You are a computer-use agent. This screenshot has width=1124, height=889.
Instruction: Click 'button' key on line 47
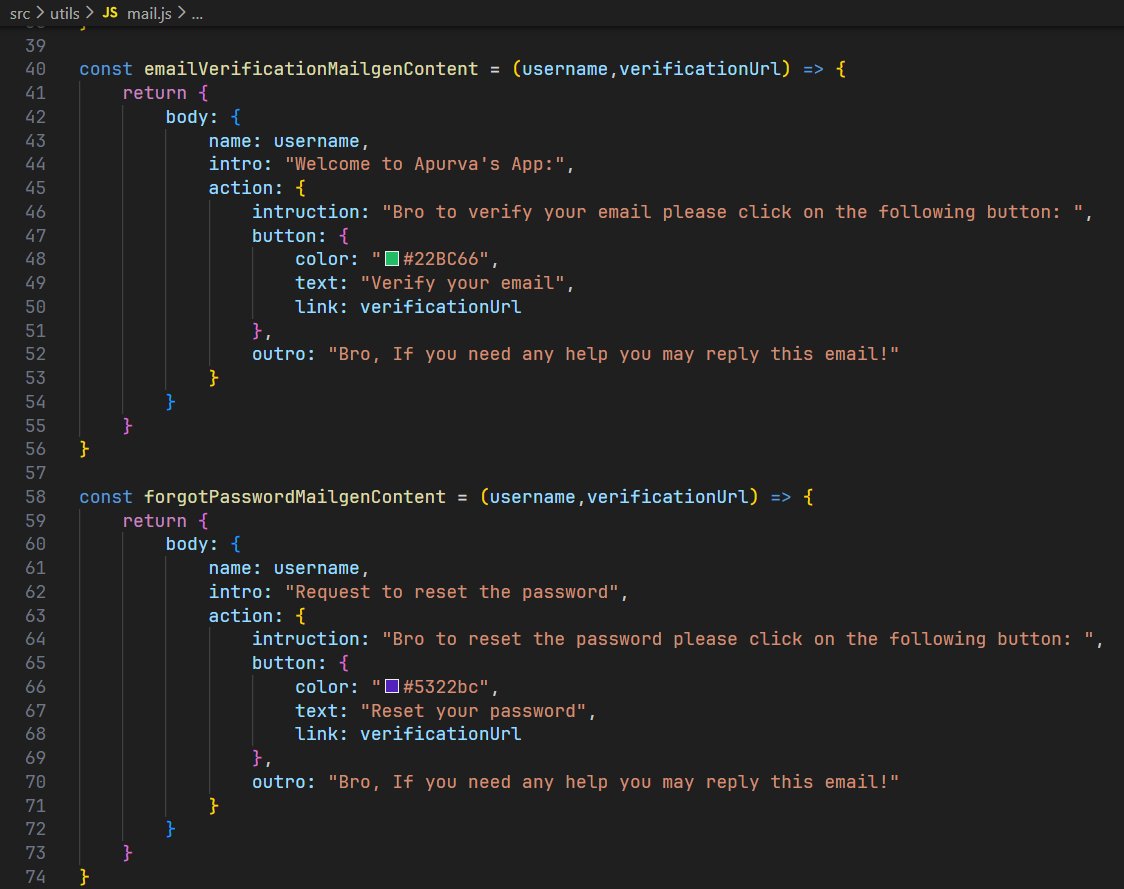tap(284, 236)
